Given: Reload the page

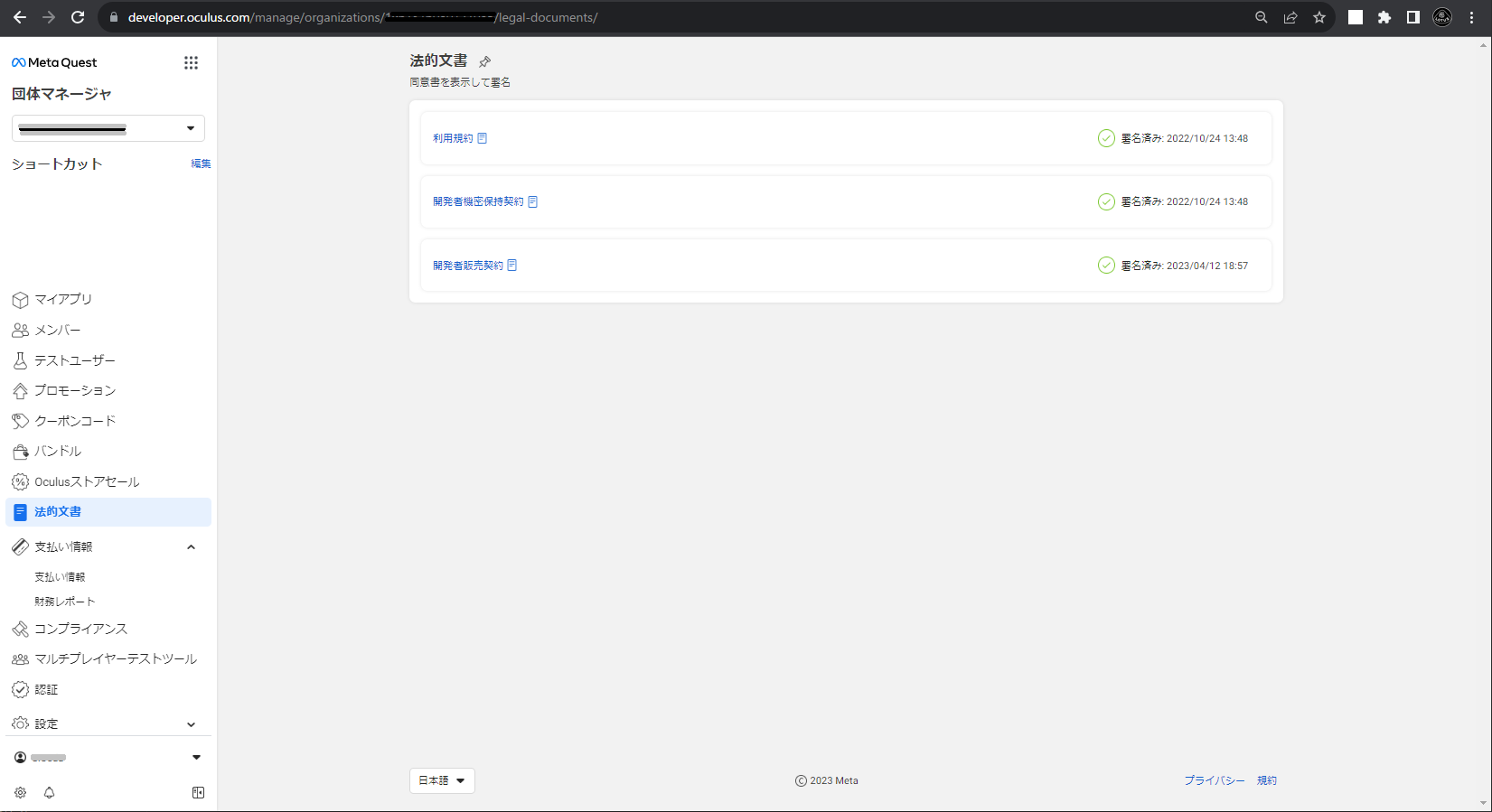Looking at the screenshot, I should coord(78,17).
